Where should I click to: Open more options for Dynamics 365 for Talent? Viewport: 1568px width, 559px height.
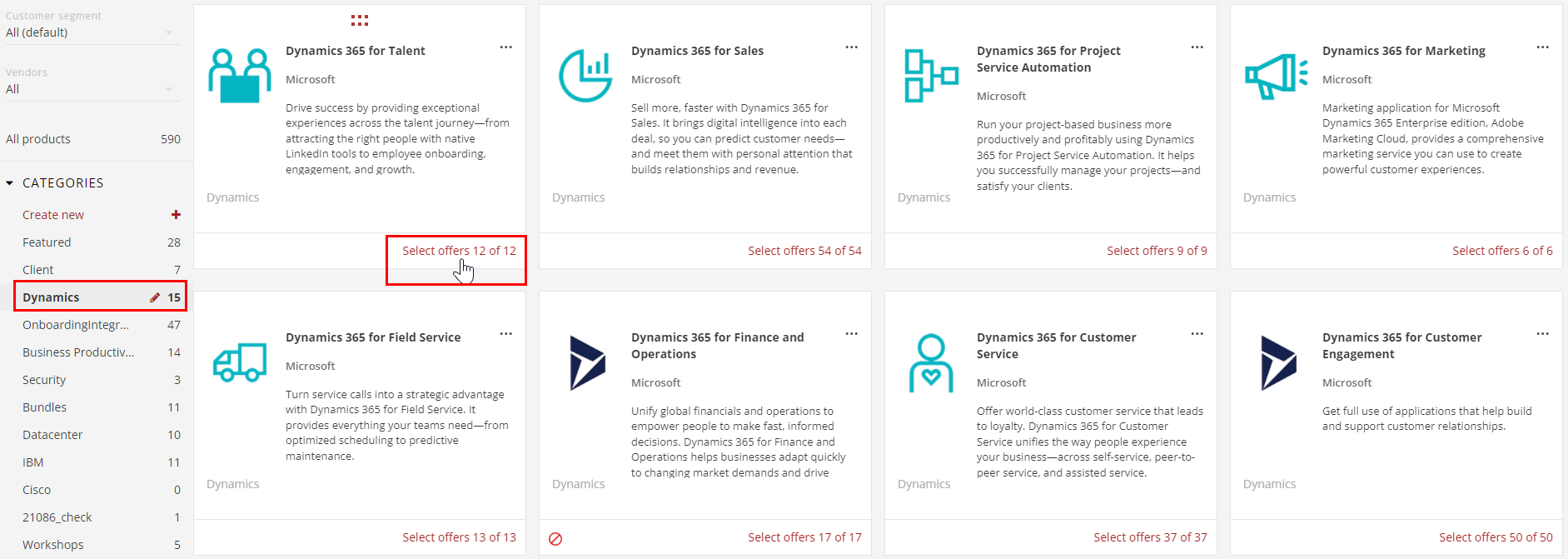tap(506, 47)
